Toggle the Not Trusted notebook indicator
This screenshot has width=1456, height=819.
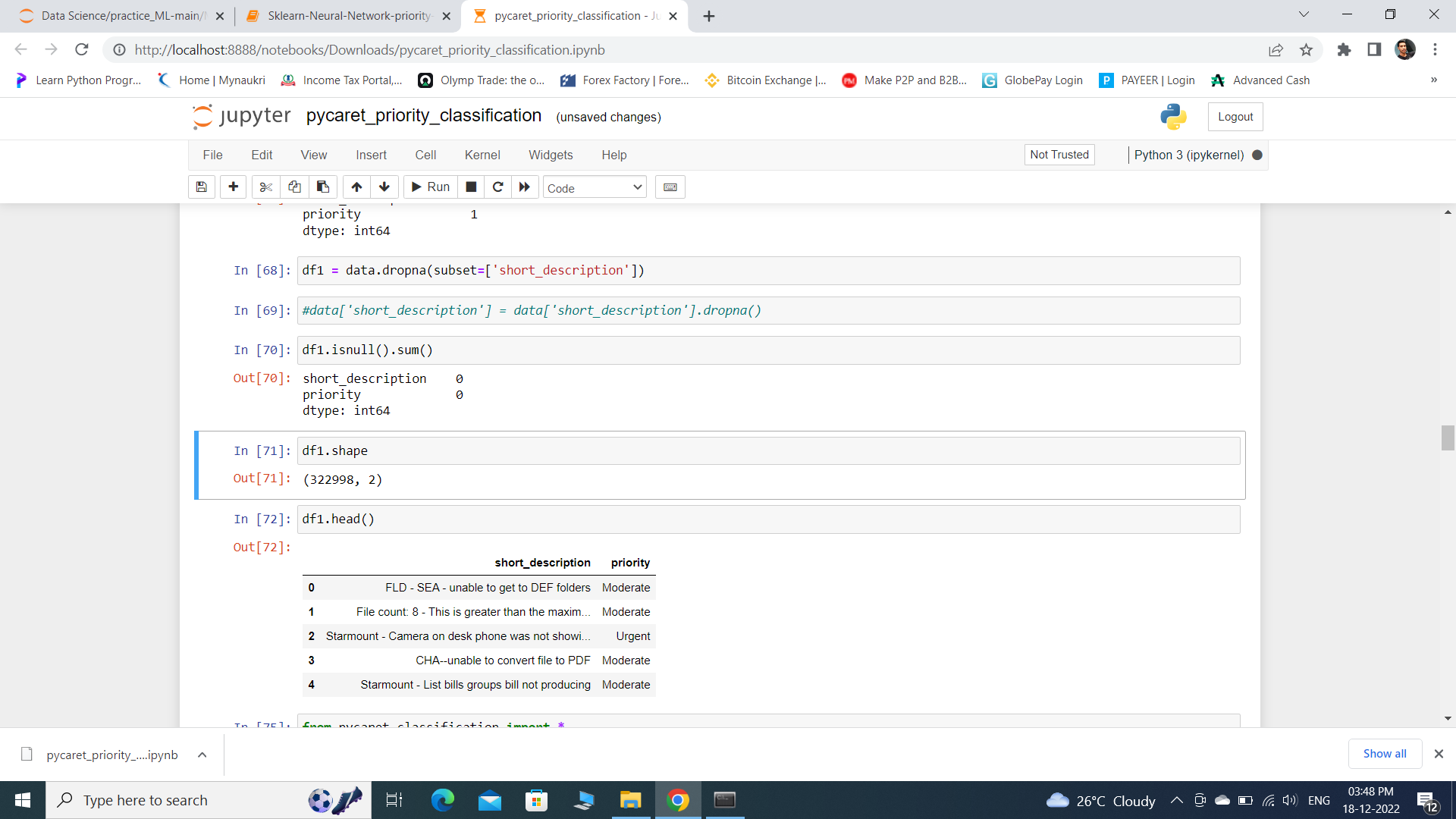[x=1059, y=155]
